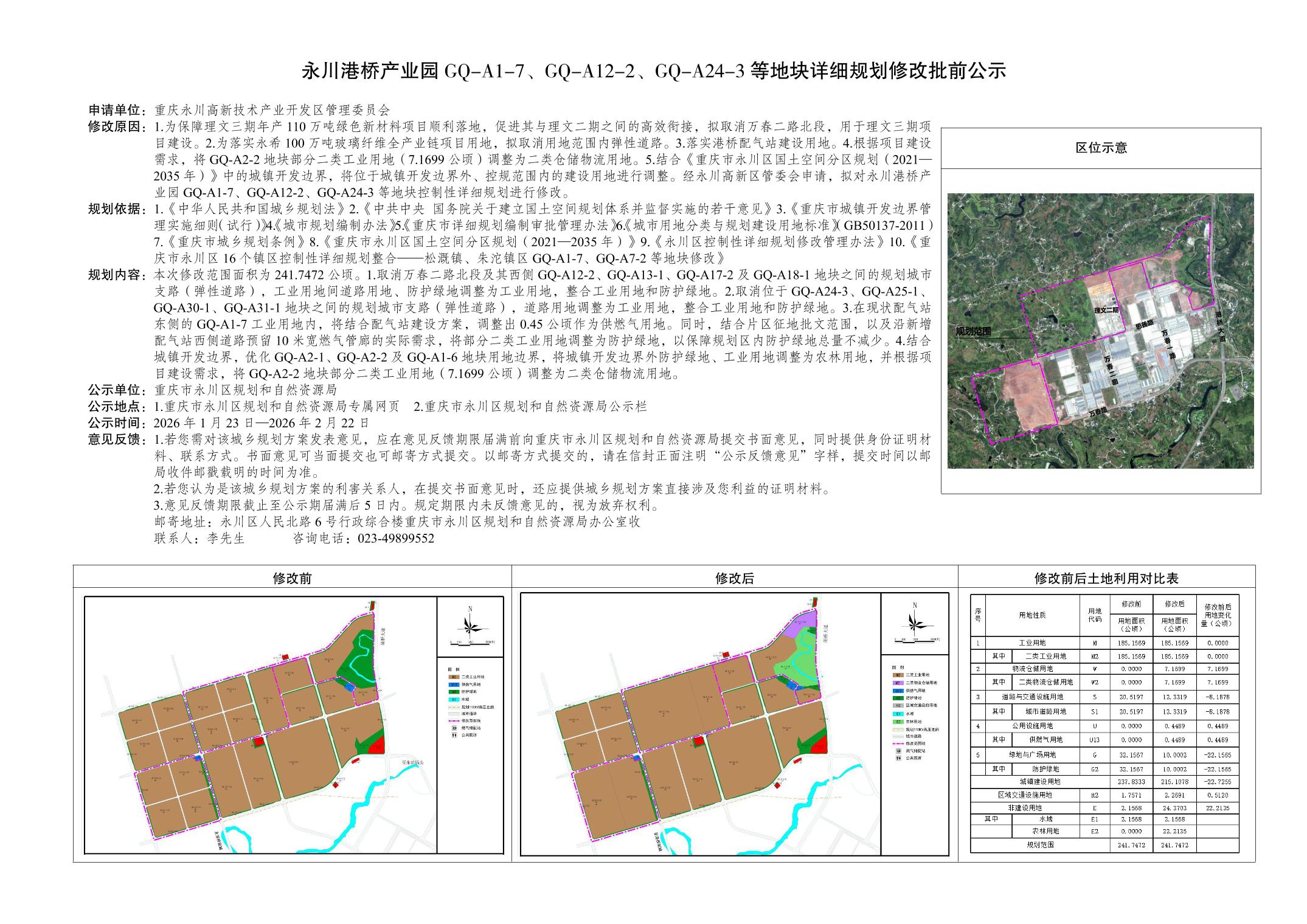Click the light green E2 农林用地 swatch
The width and height of the screenshot is (1307, 924).
point(898,722)
